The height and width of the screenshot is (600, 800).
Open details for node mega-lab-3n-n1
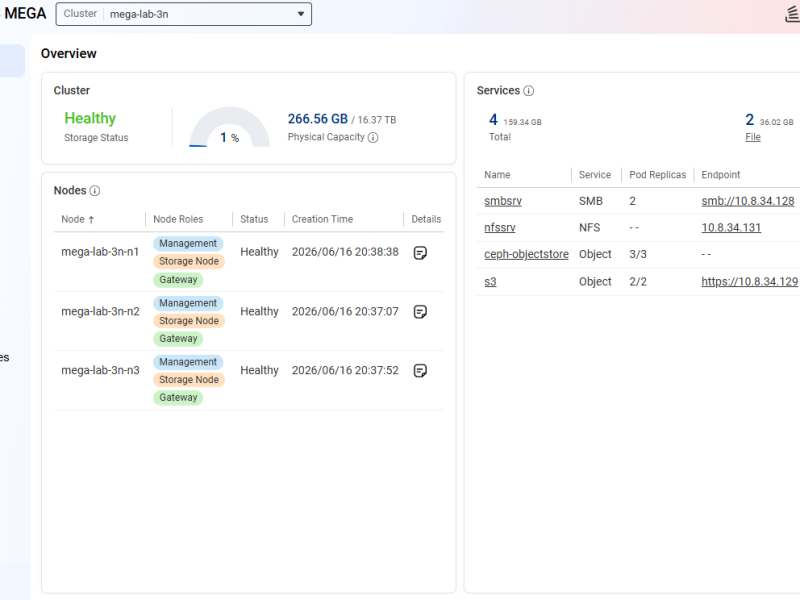420,253
